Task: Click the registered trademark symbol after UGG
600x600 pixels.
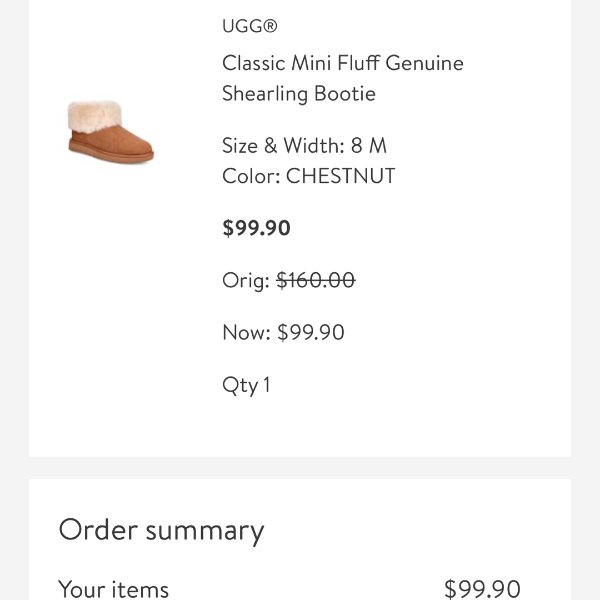Action: 270,26
